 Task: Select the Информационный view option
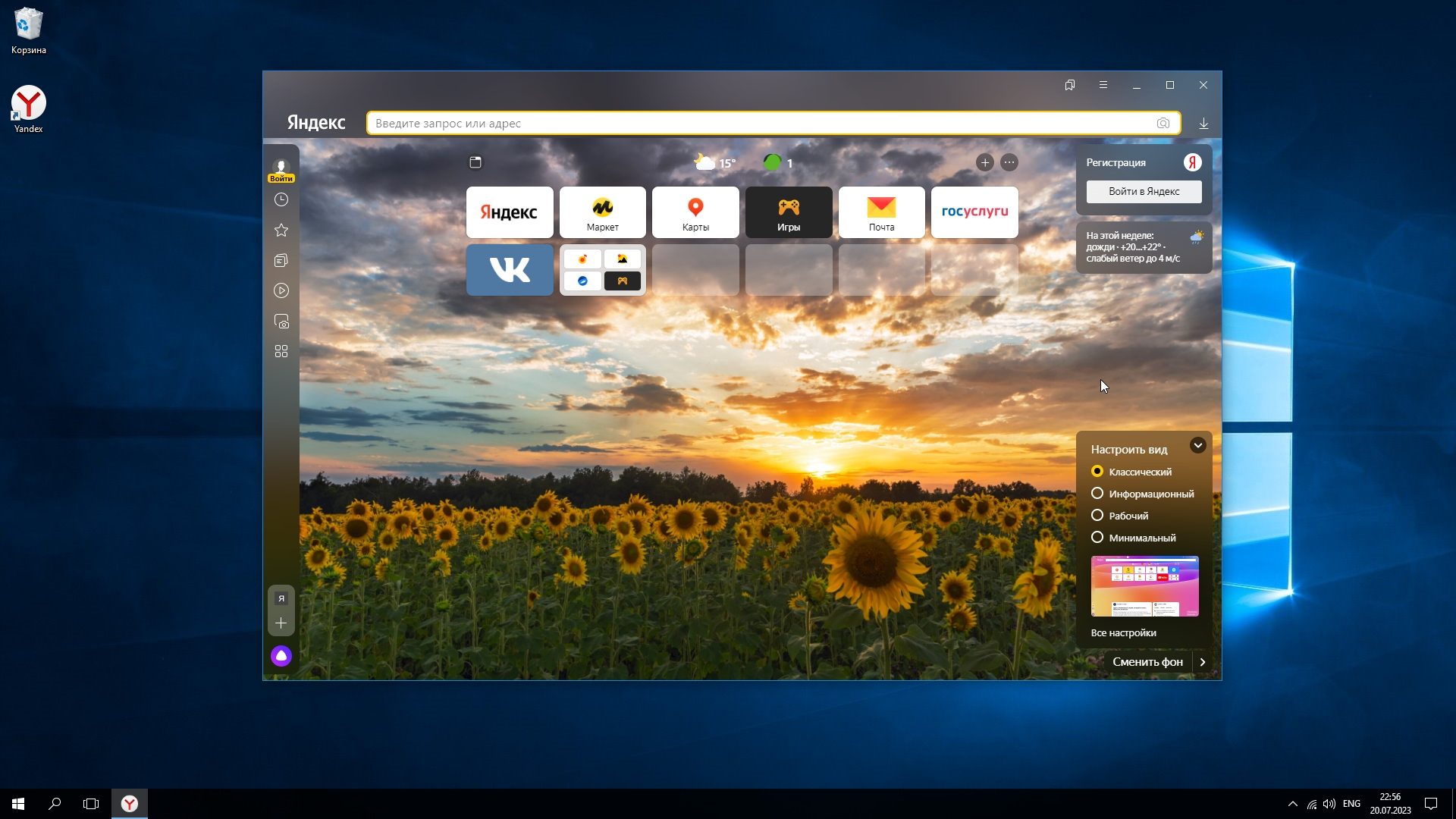(x=1097, y=494)
